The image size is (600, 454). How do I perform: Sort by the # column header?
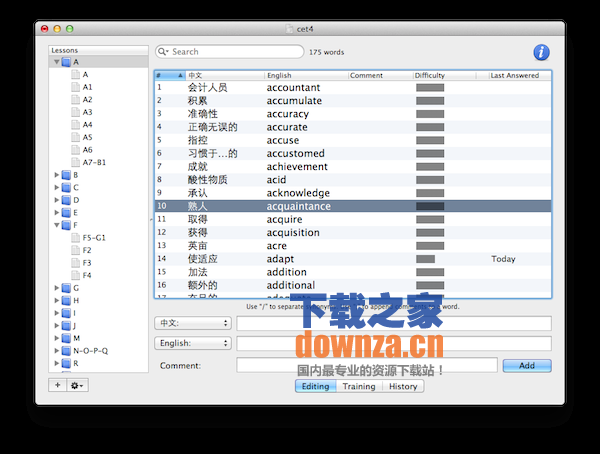tap(170, 75)
